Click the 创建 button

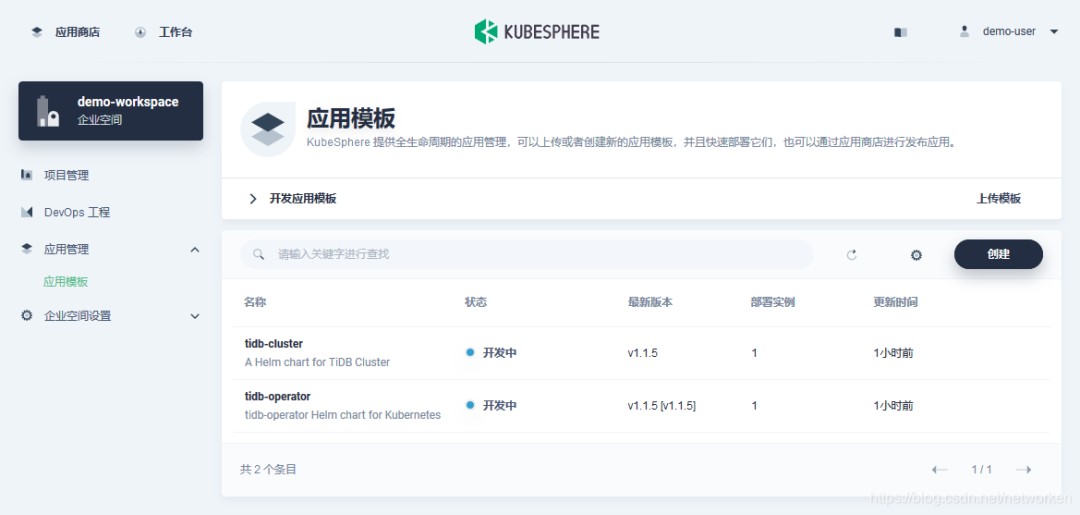point(998,254)
